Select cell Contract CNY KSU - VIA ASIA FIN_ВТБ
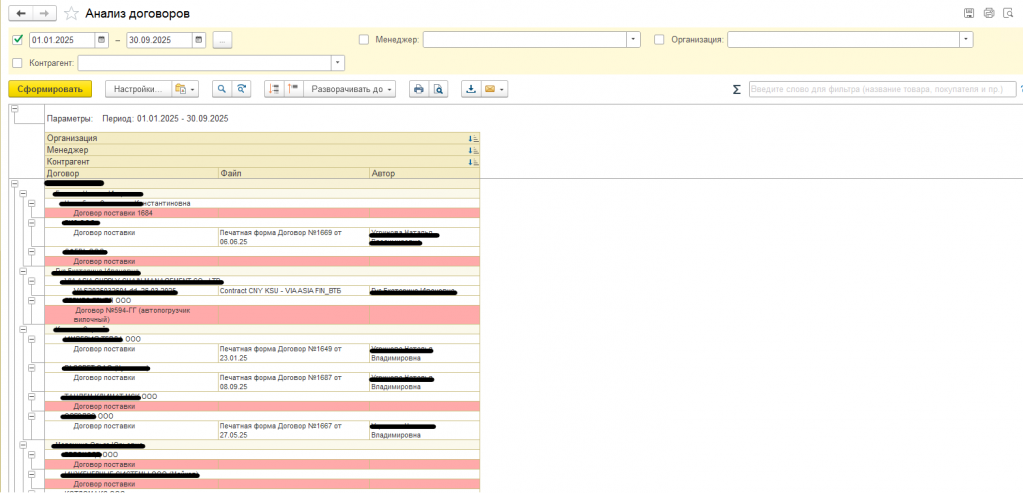Screen dimensions: 1023x493 click(294, 291)
